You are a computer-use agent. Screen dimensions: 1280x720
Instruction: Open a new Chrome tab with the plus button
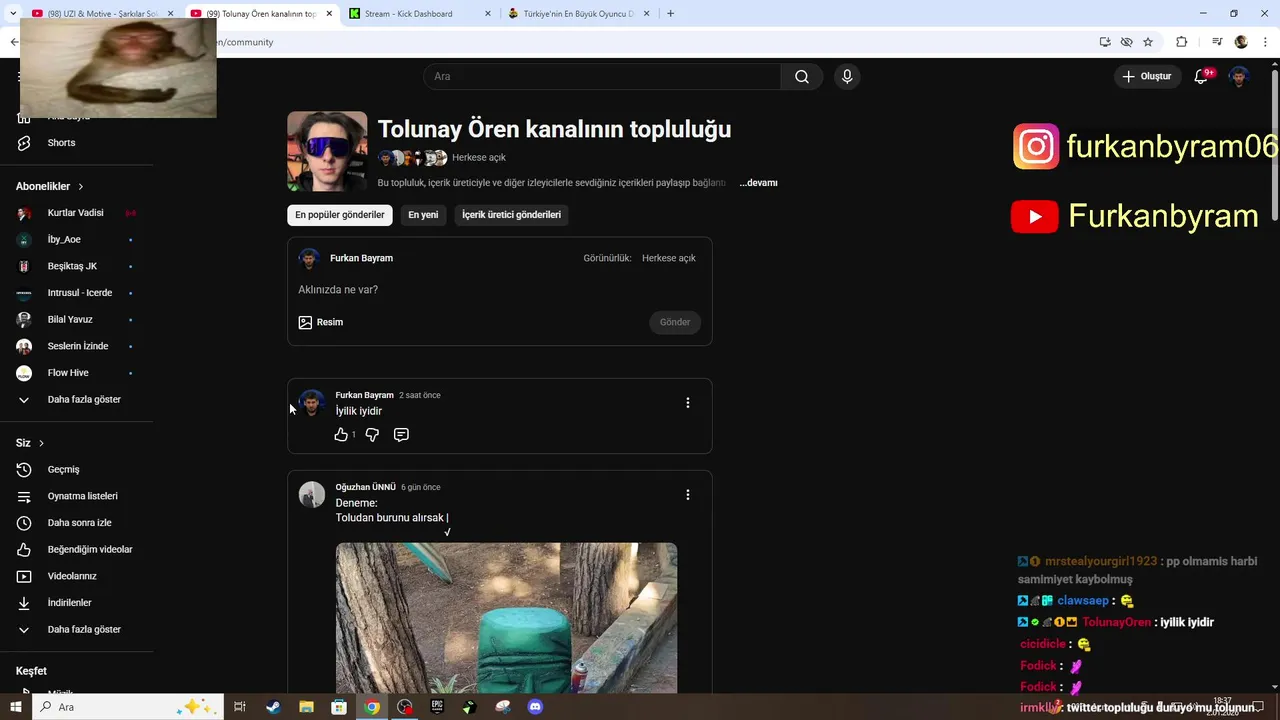670,13
